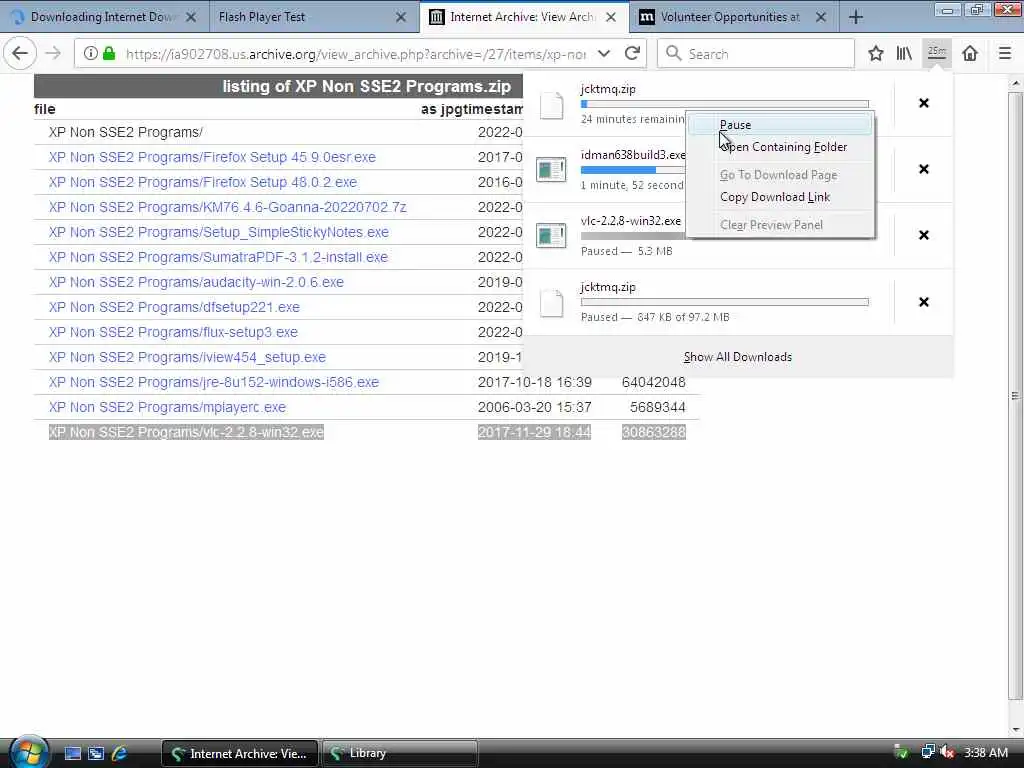
Task: Cancel the vlc-2.2.8-win32.exe download
Action: click(x=923, y=235)
